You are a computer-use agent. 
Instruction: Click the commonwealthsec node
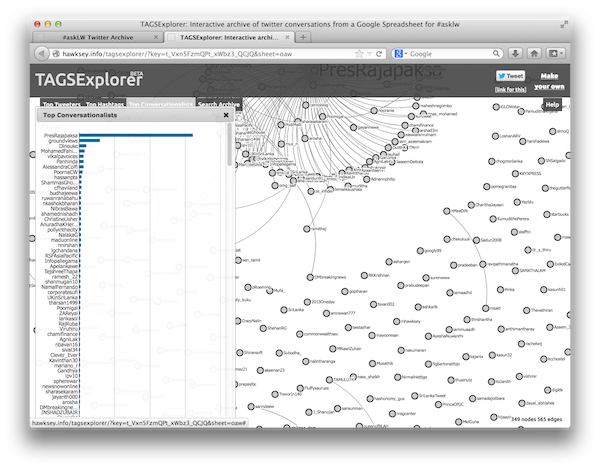(300, 334)
